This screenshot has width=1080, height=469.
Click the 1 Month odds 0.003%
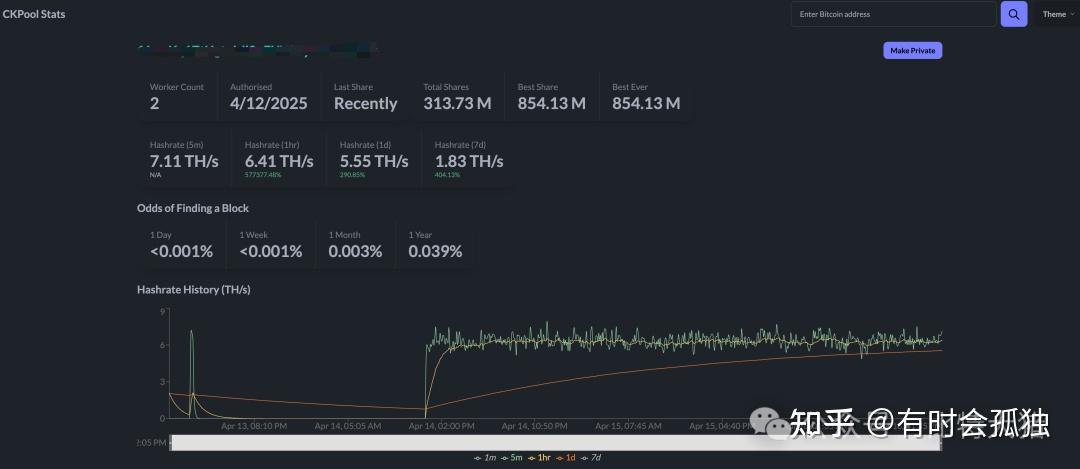tap(355, 251)
